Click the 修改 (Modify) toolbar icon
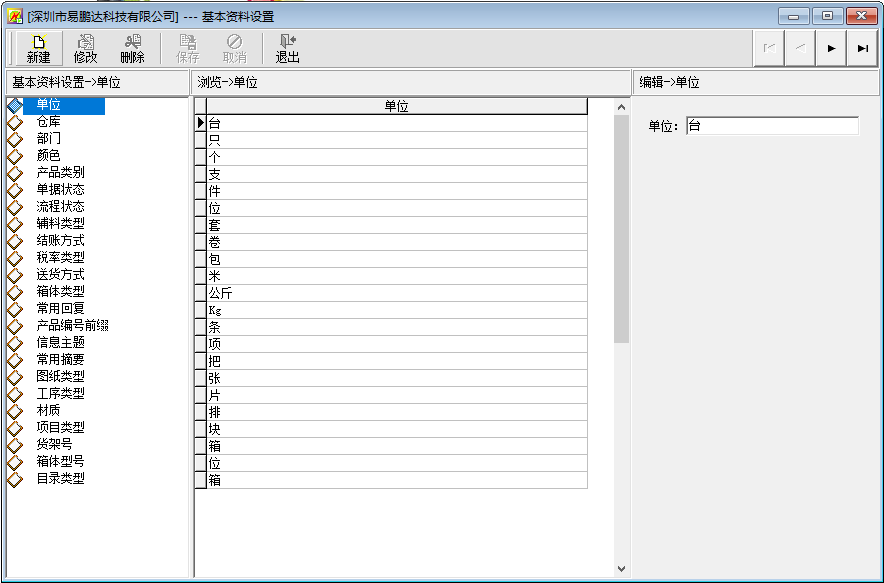 [85, 48]
